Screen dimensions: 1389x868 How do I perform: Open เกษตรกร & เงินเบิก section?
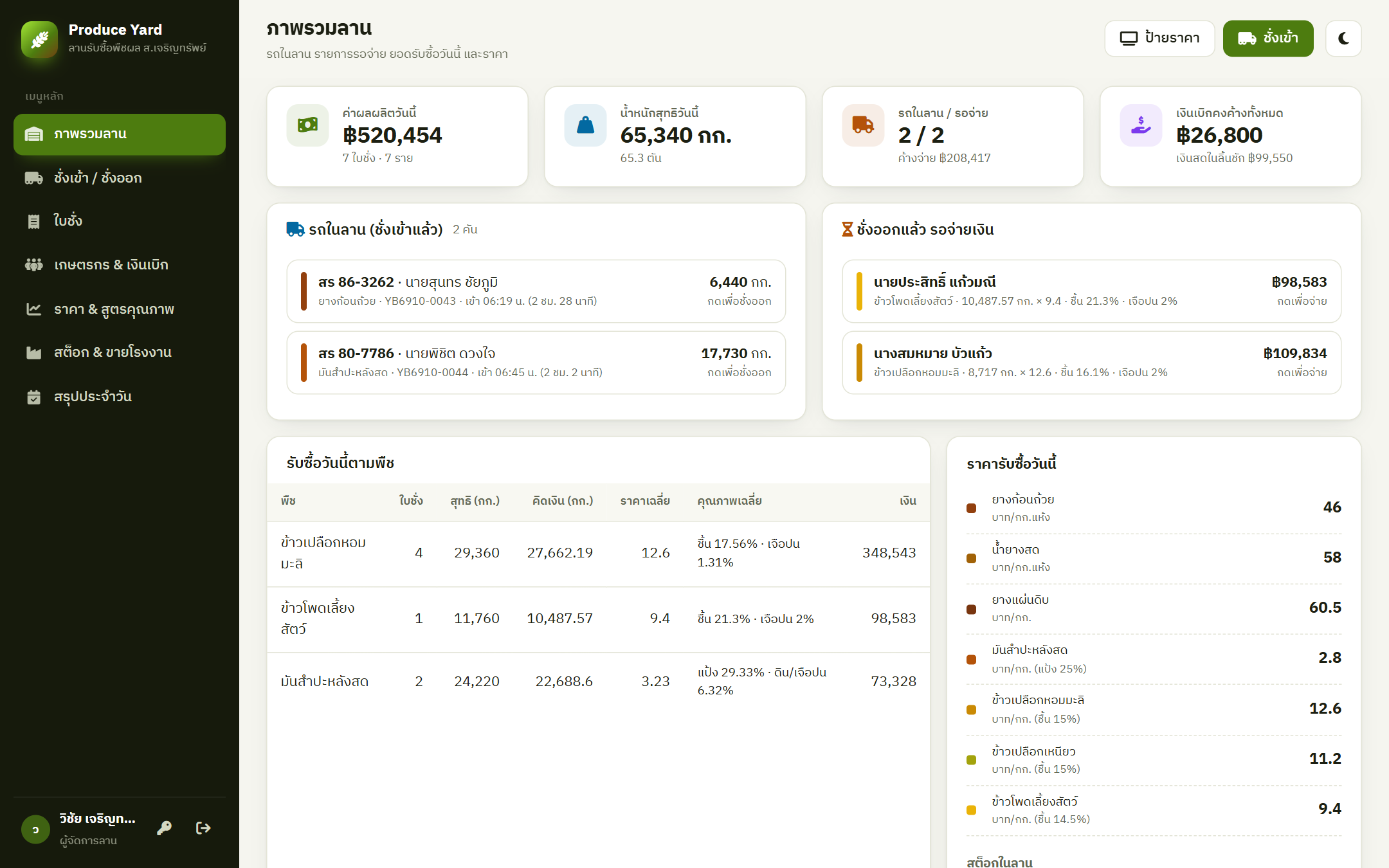tap(120, 265)
